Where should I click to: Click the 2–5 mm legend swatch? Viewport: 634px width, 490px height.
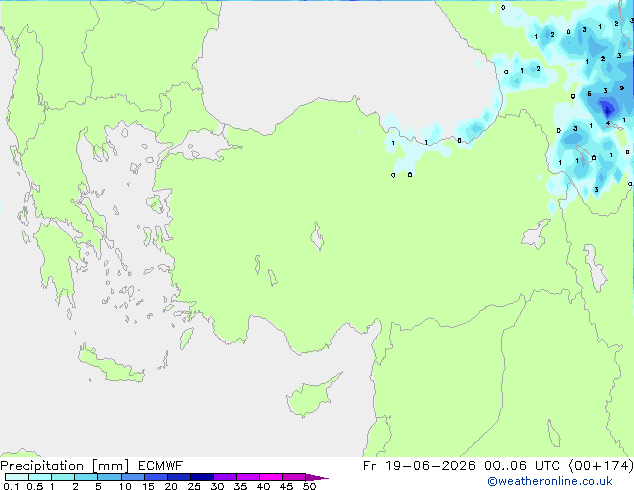(86, 477)
